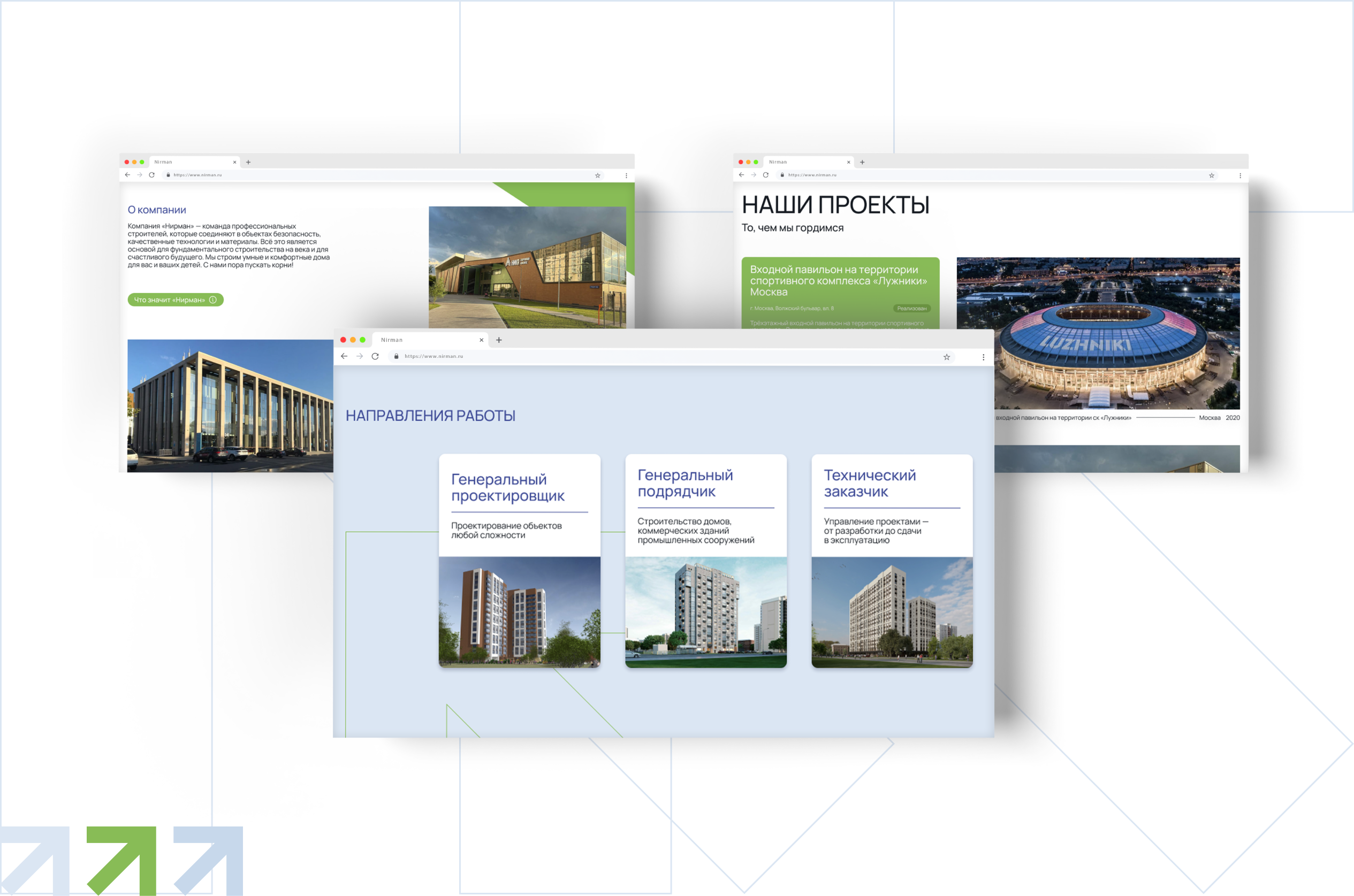Click bookmark star in center browser window
This screenshot has width=1354, height=896.
tap(947, 357)
